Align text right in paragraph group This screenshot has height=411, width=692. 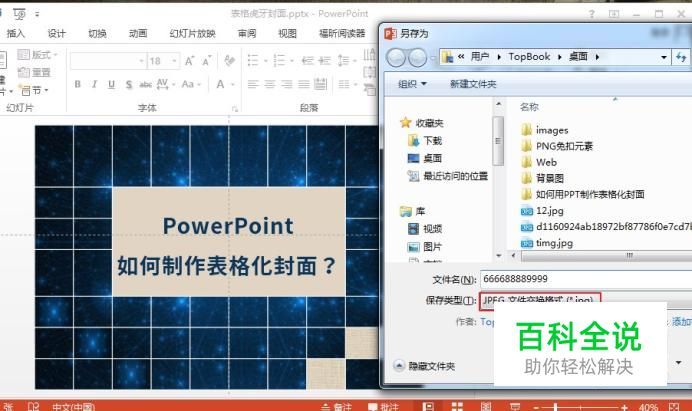[286, 84]
